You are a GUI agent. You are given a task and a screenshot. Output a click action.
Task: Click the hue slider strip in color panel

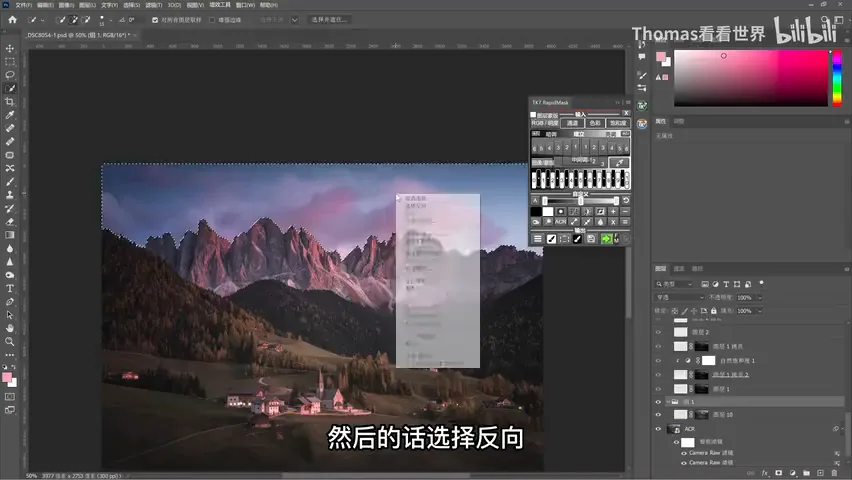(x=837, y=78)
